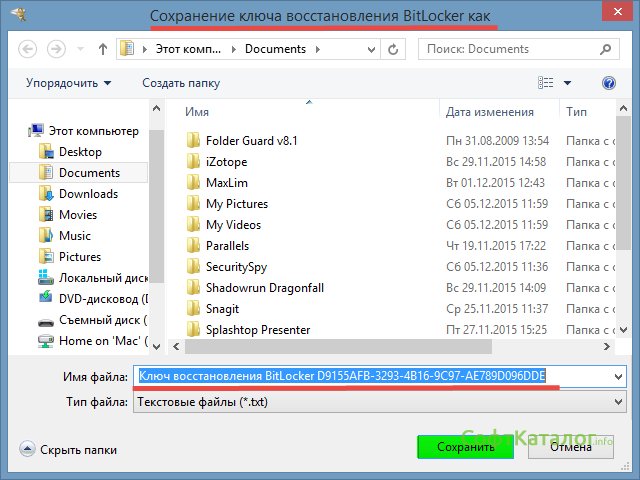This screenshot has height=480, width=640.
Task: Click the Up arrow navigation icon
Action: [102, 48]
